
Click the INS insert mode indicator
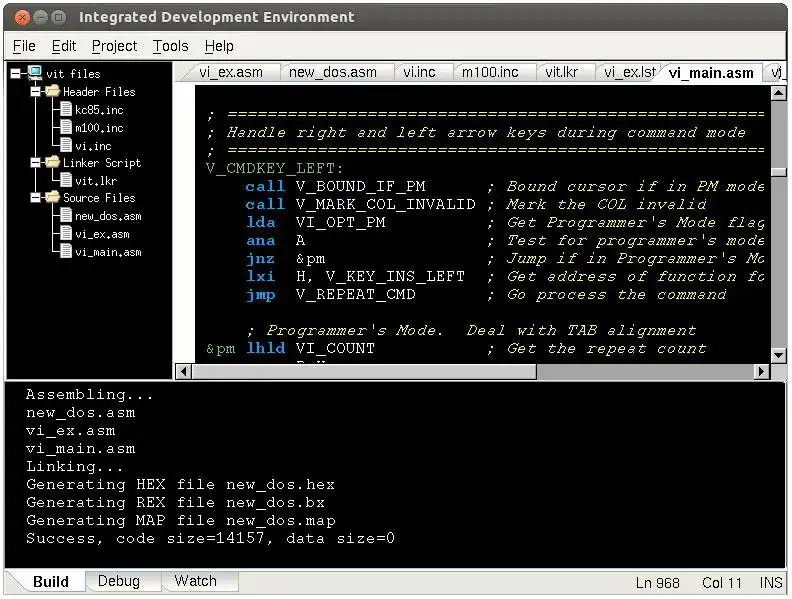click(x=771, y=583)
